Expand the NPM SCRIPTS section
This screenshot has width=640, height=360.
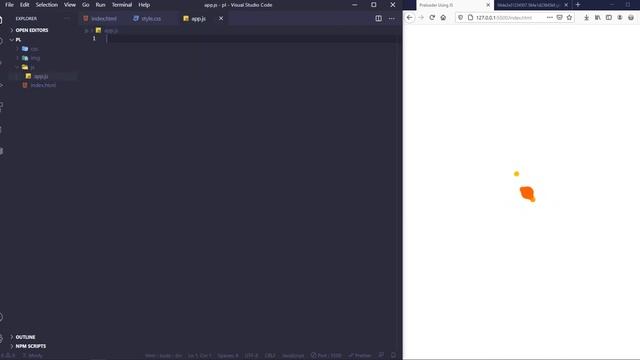tap(31, 346)
